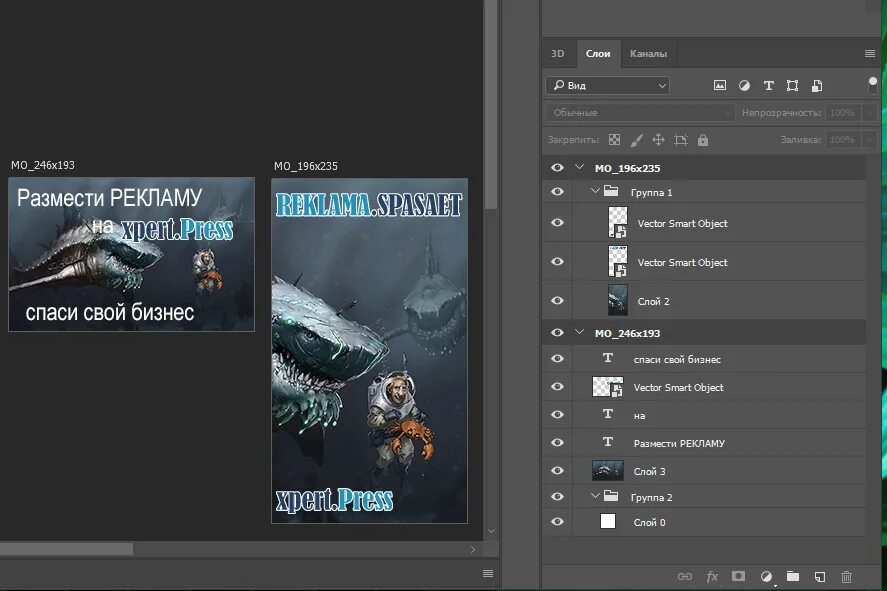Click the Слой 0 white thumbnail
This screenshot has width=887, height=591.
tap(608, 521)
